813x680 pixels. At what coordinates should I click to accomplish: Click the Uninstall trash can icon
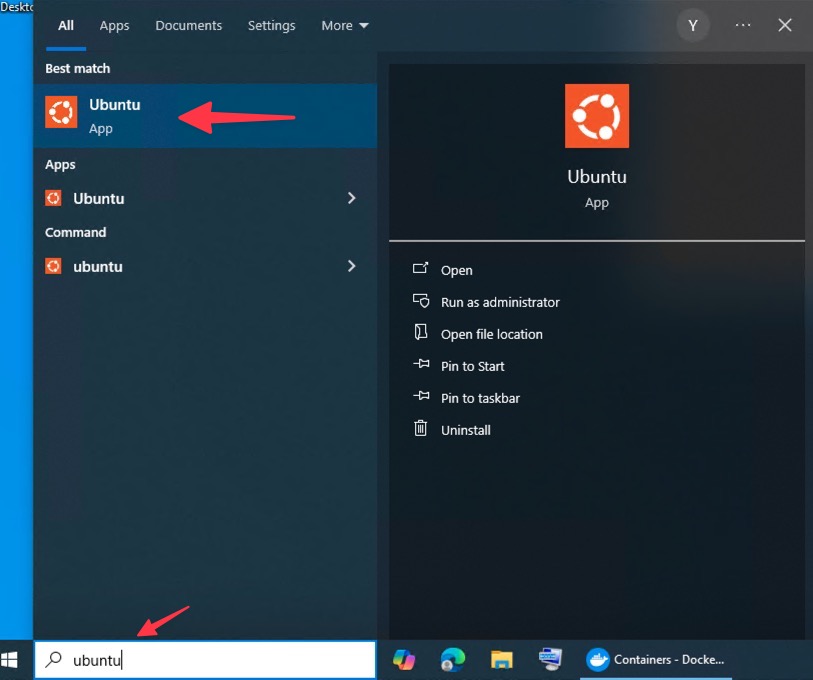pos(420,428)
